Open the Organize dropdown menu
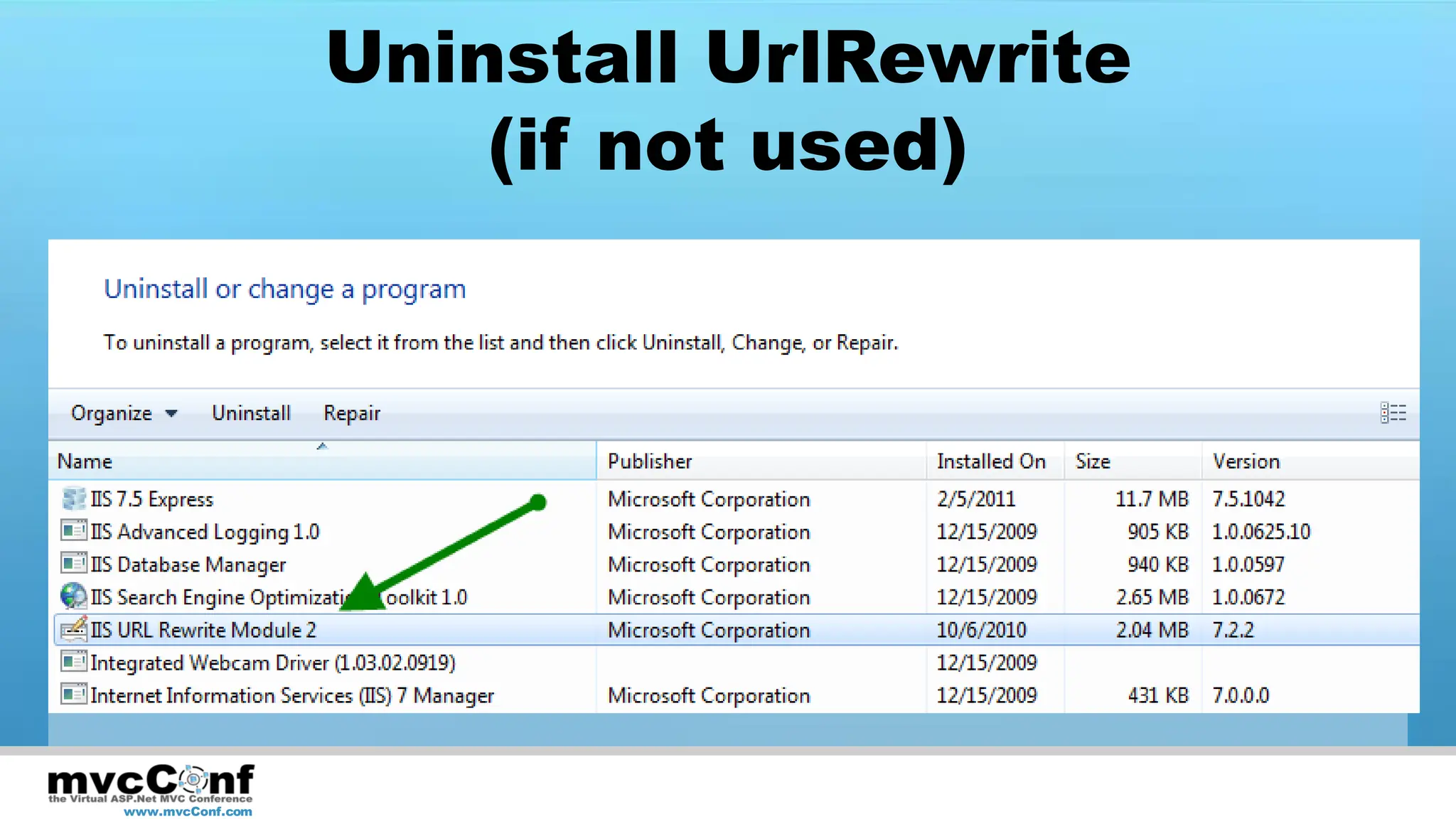This screenshot has width=1456, height=819. point(124,414)
